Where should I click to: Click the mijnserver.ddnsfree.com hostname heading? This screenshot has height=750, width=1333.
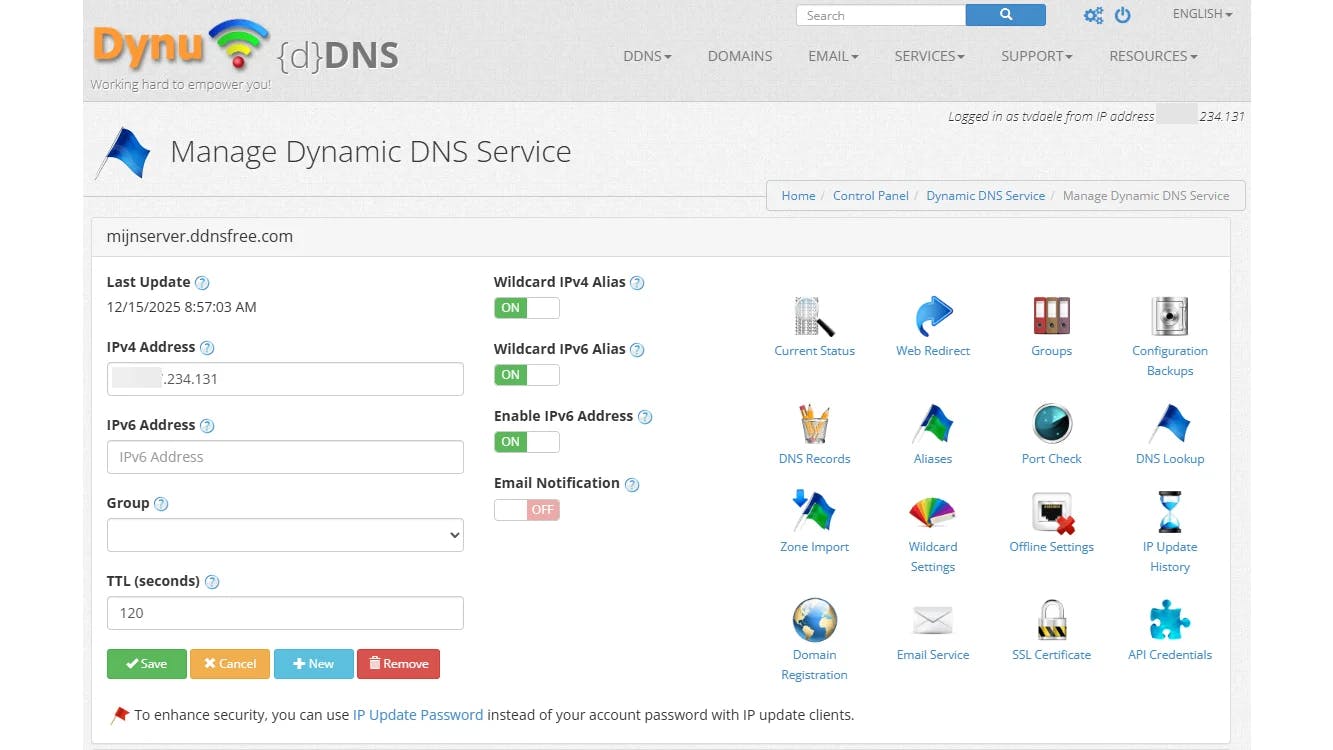tap(200, 237)
